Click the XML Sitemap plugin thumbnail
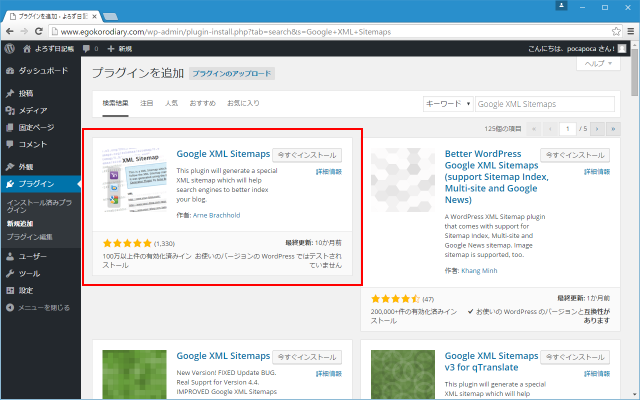 point(135,180)
